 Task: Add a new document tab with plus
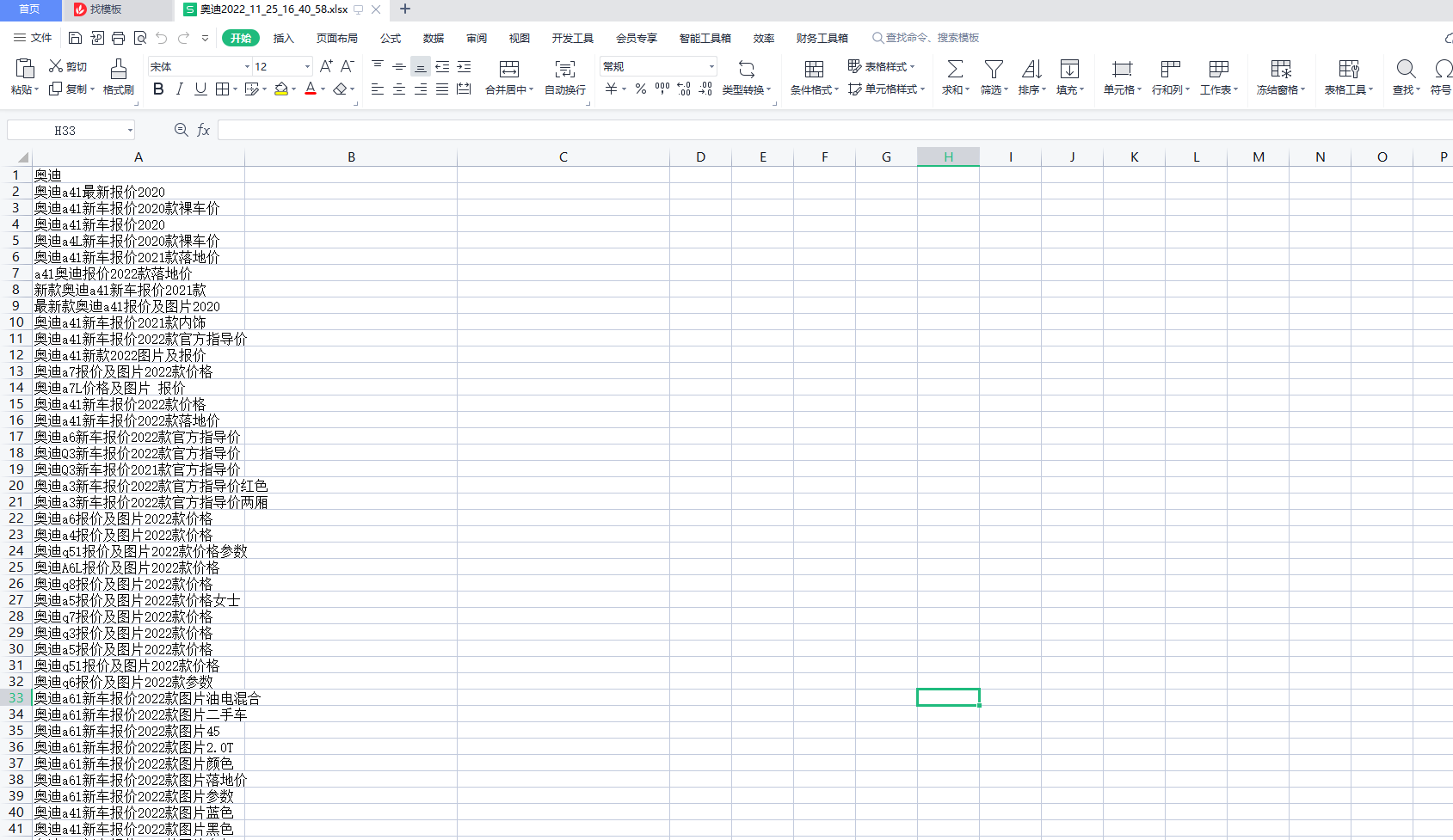tap(405, 9)
